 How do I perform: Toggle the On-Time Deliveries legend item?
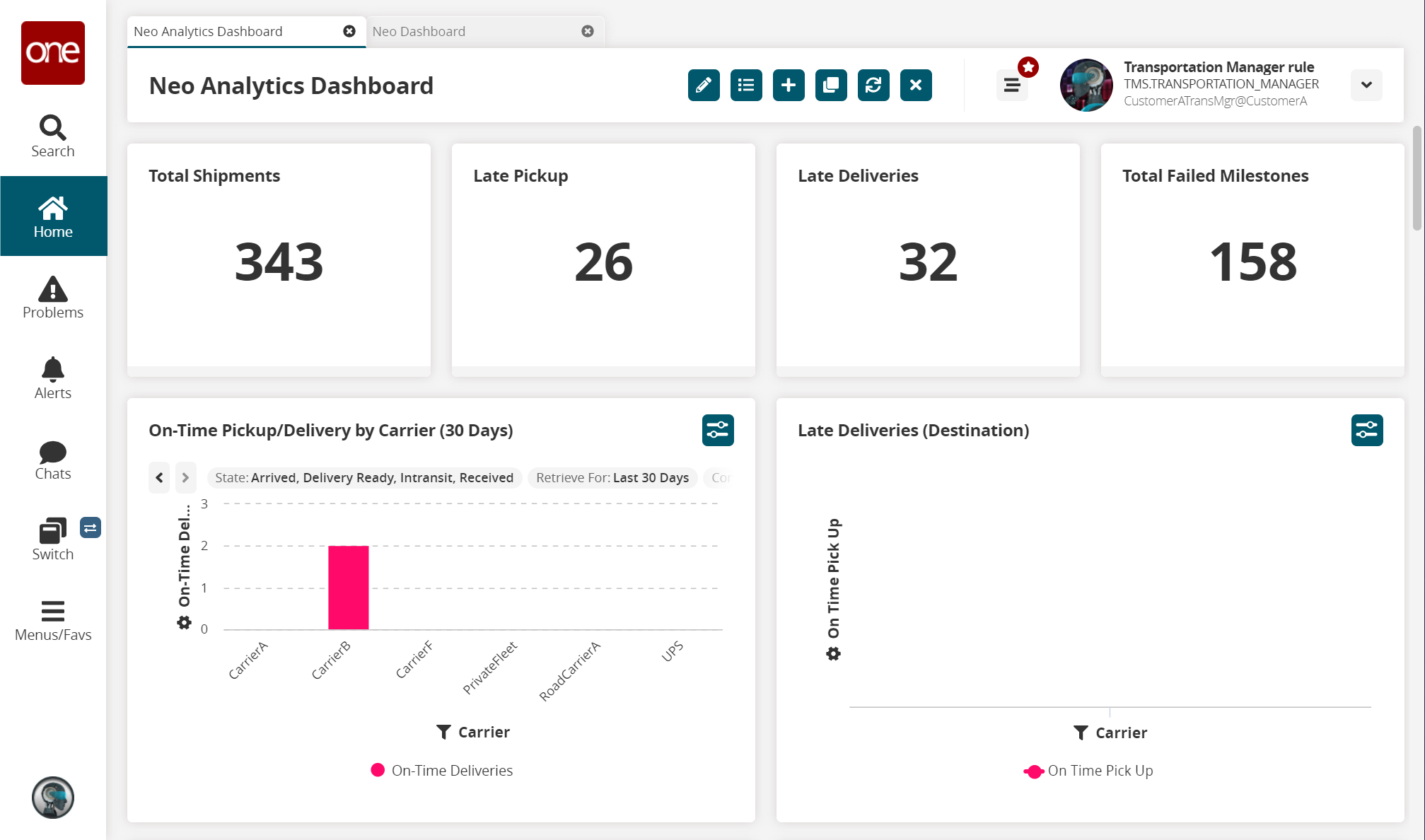(x=440, y=770)
